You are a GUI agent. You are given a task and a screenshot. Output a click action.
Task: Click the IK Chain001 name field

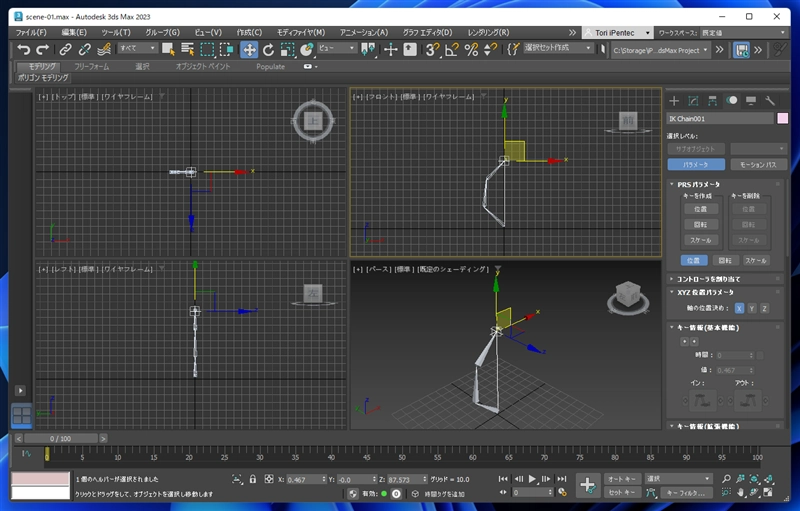coord(720,118)
